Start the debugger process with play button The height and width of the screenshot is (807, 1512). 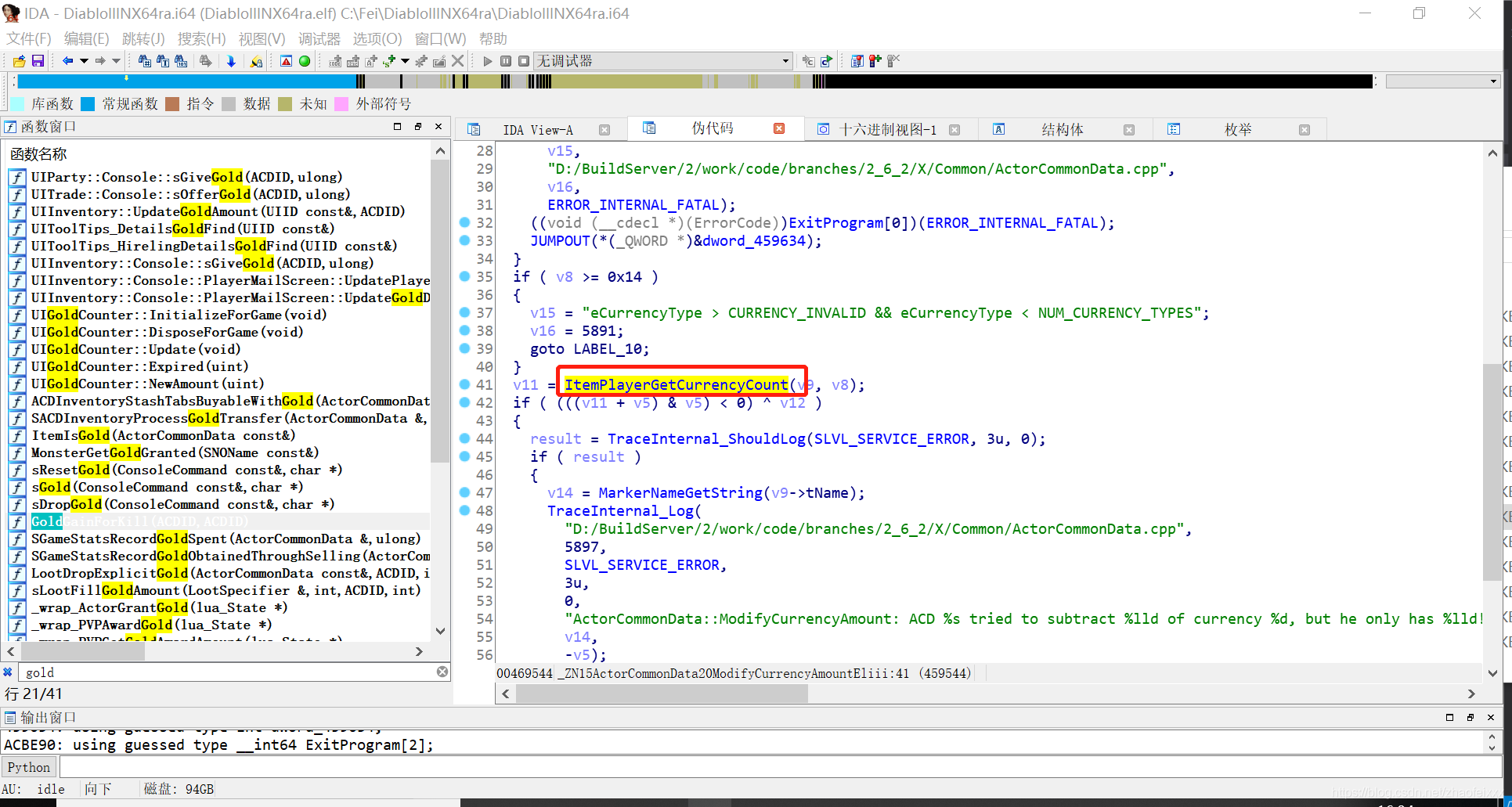click(488, 61)
